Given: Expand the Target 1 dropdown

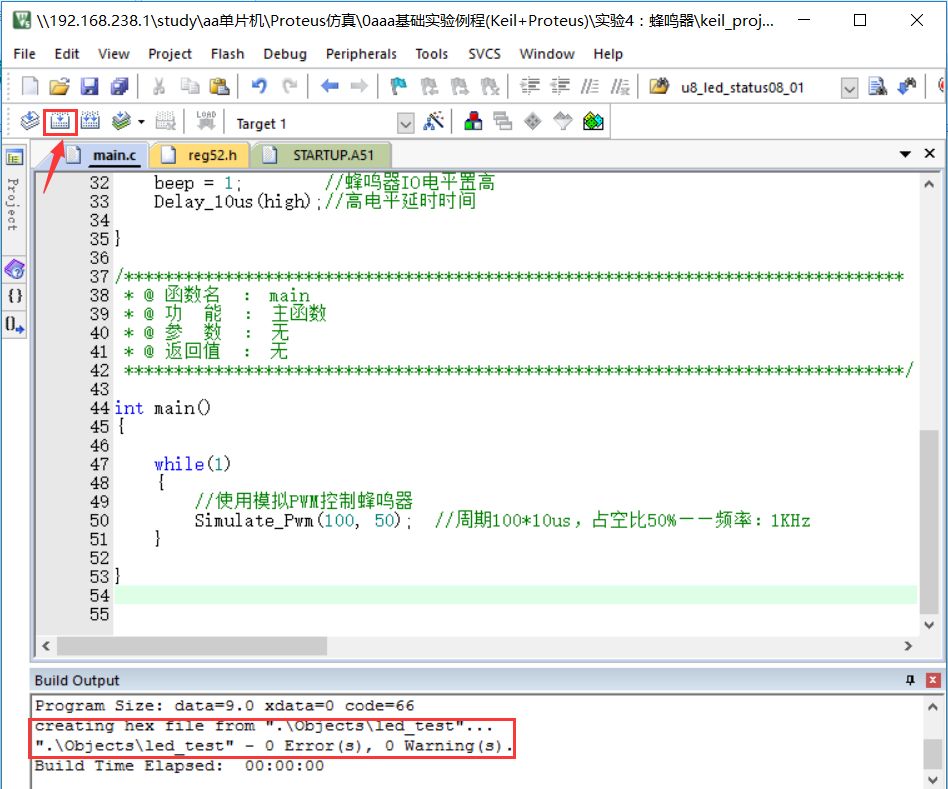Looking at the screenshot, I should tap(406, 124).
